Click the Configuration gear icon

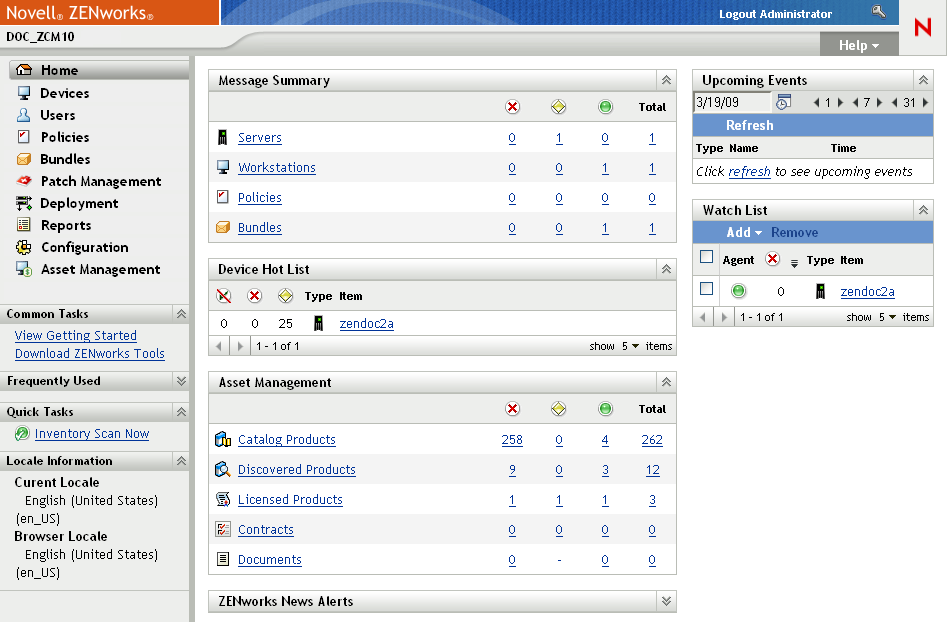pyautogui.click(x=24, y=247)
